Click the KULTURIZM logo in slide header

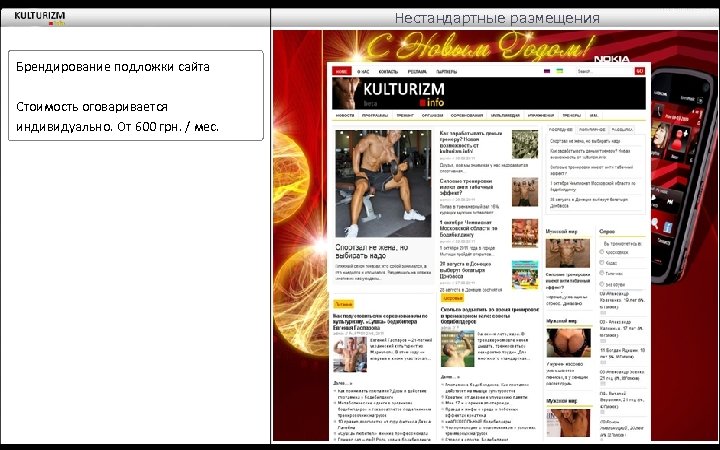tap(39, 17)
